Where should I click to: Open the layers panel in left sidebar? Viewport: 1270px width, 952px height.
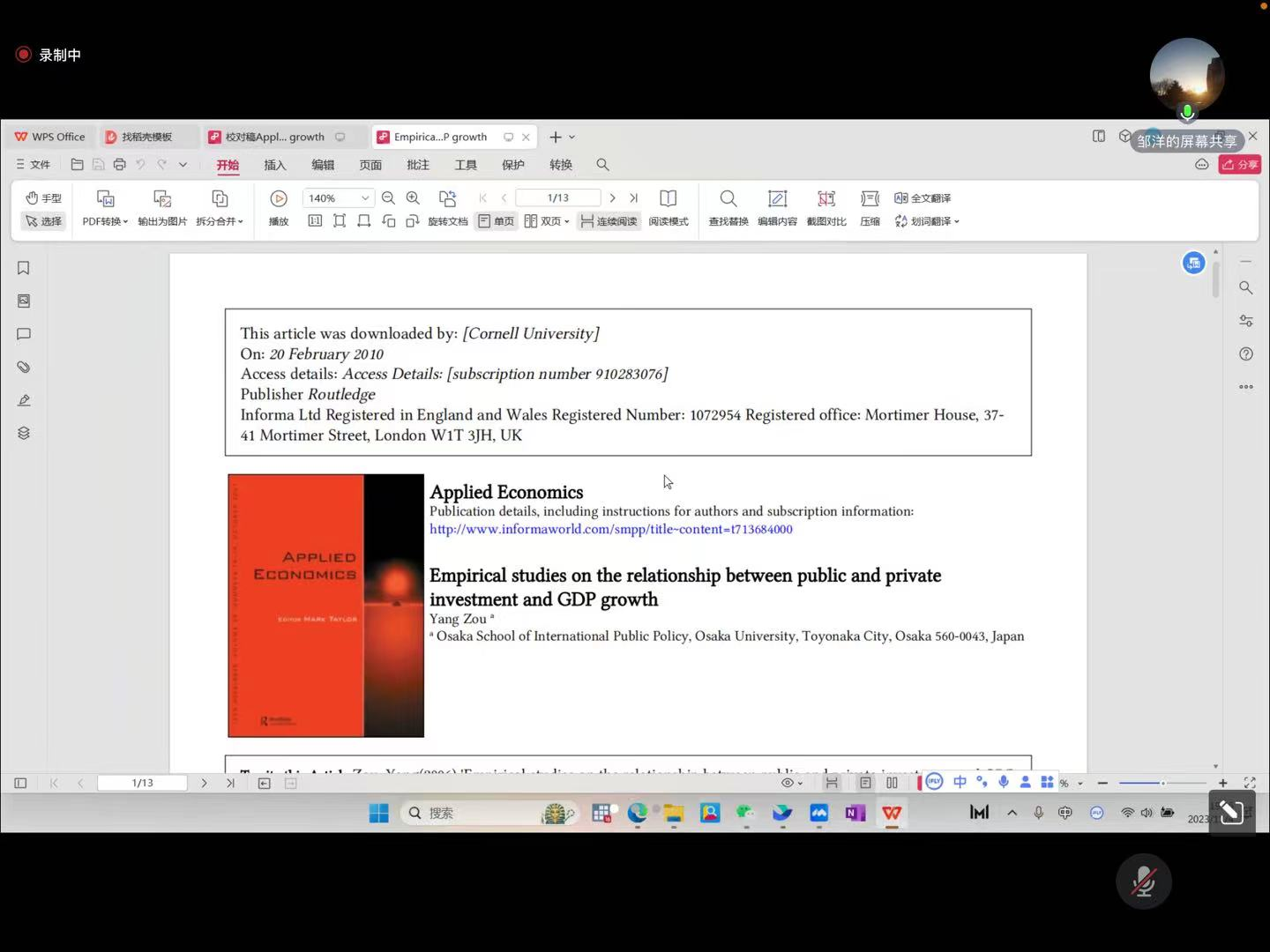[24, 433]
